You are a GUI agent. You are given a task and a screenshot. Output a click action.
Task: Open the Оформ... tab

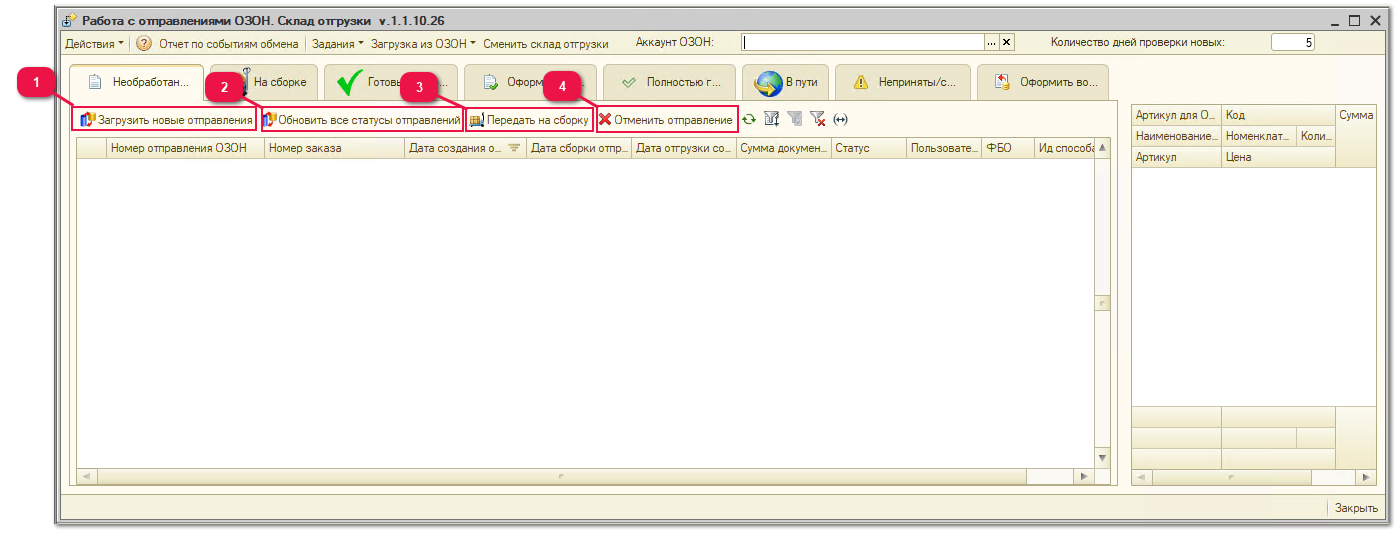point(531,83)
